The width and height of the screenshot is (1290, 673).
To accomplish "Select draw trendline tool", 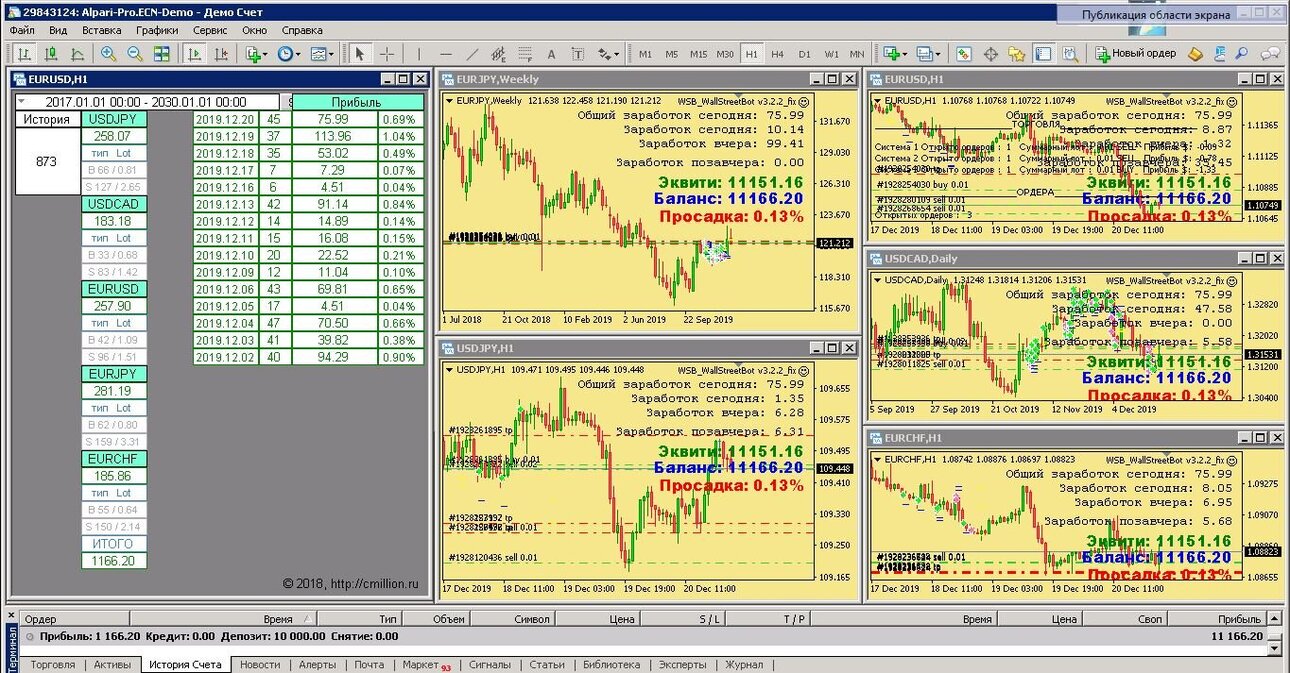I will point(472,54).
